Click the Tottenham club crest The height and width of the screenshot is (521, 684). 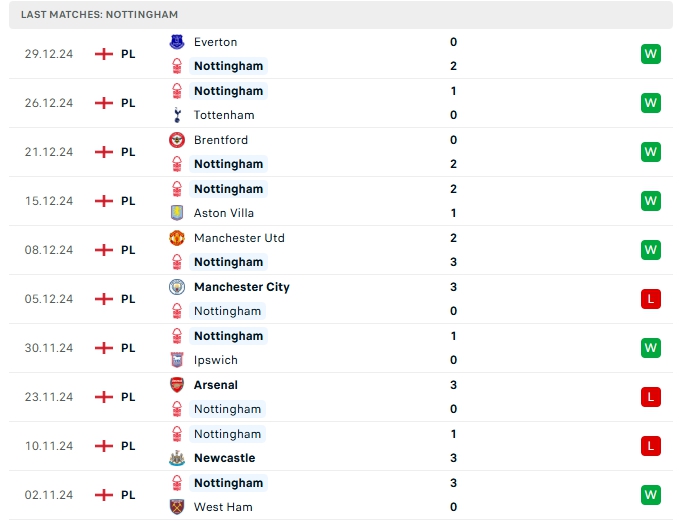coord(177,115)
